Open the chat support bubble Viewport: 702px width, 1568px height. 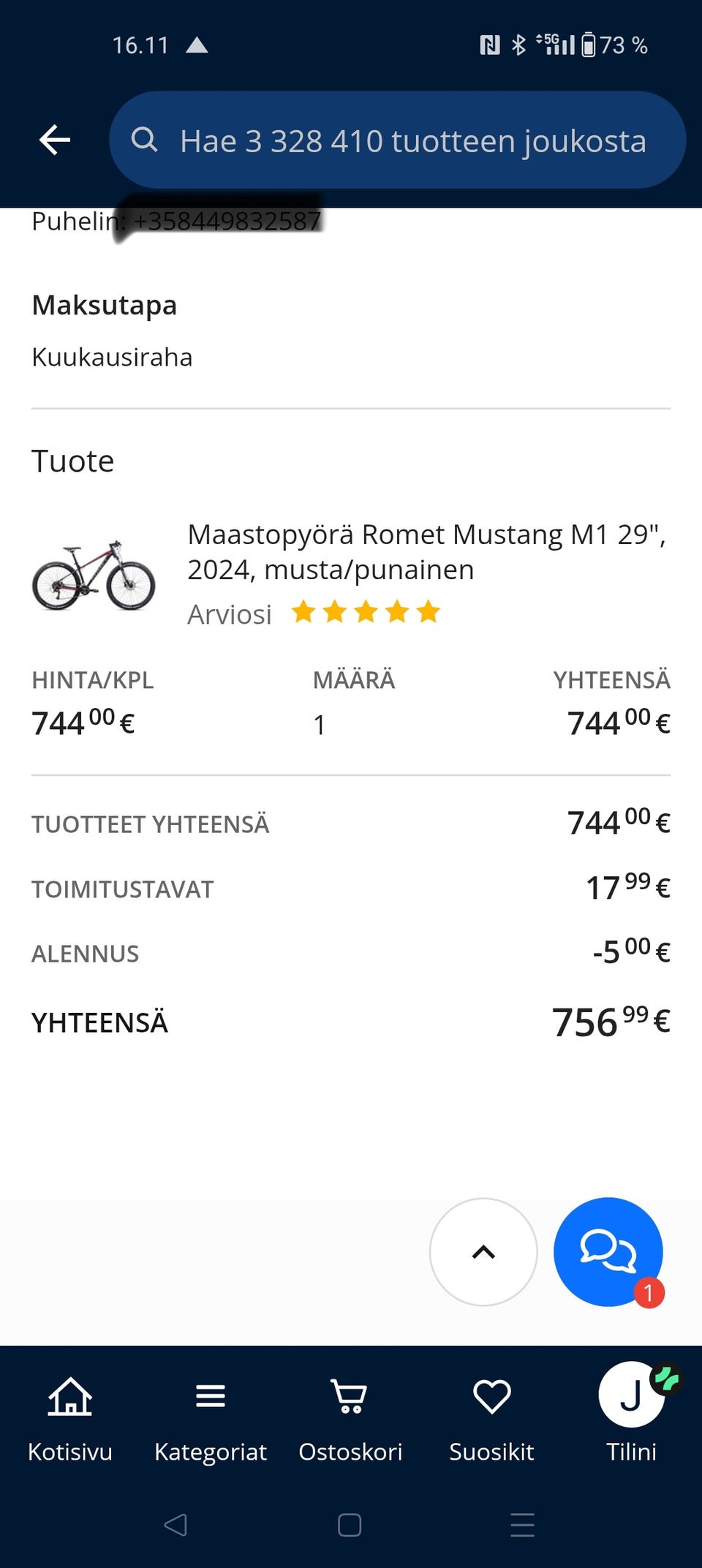[x=608, y=1251]
